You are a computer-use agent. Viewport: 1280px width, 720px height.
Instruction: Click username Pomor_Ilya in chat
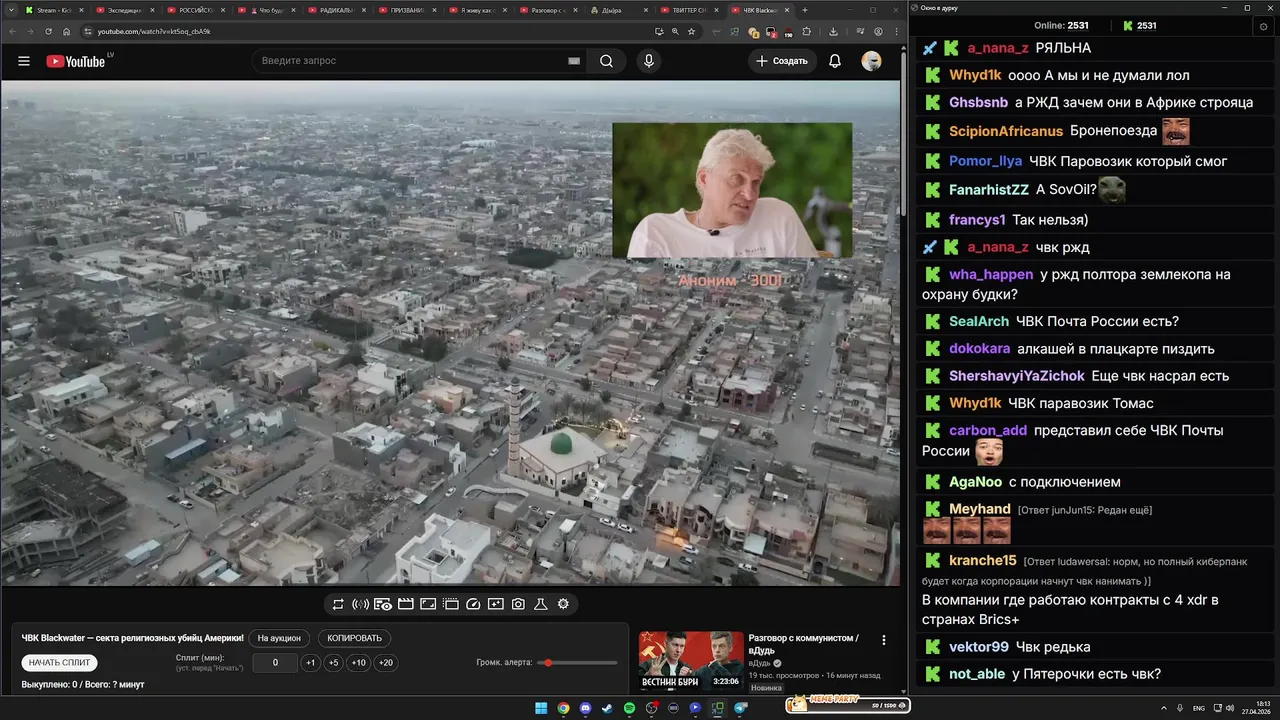(986, 161)
